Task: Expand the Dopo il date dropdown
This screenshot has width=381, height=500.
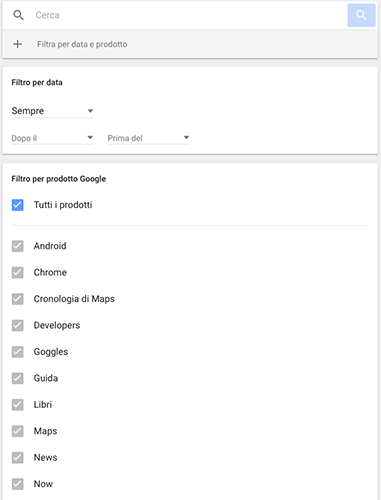Action: (53, 138)
